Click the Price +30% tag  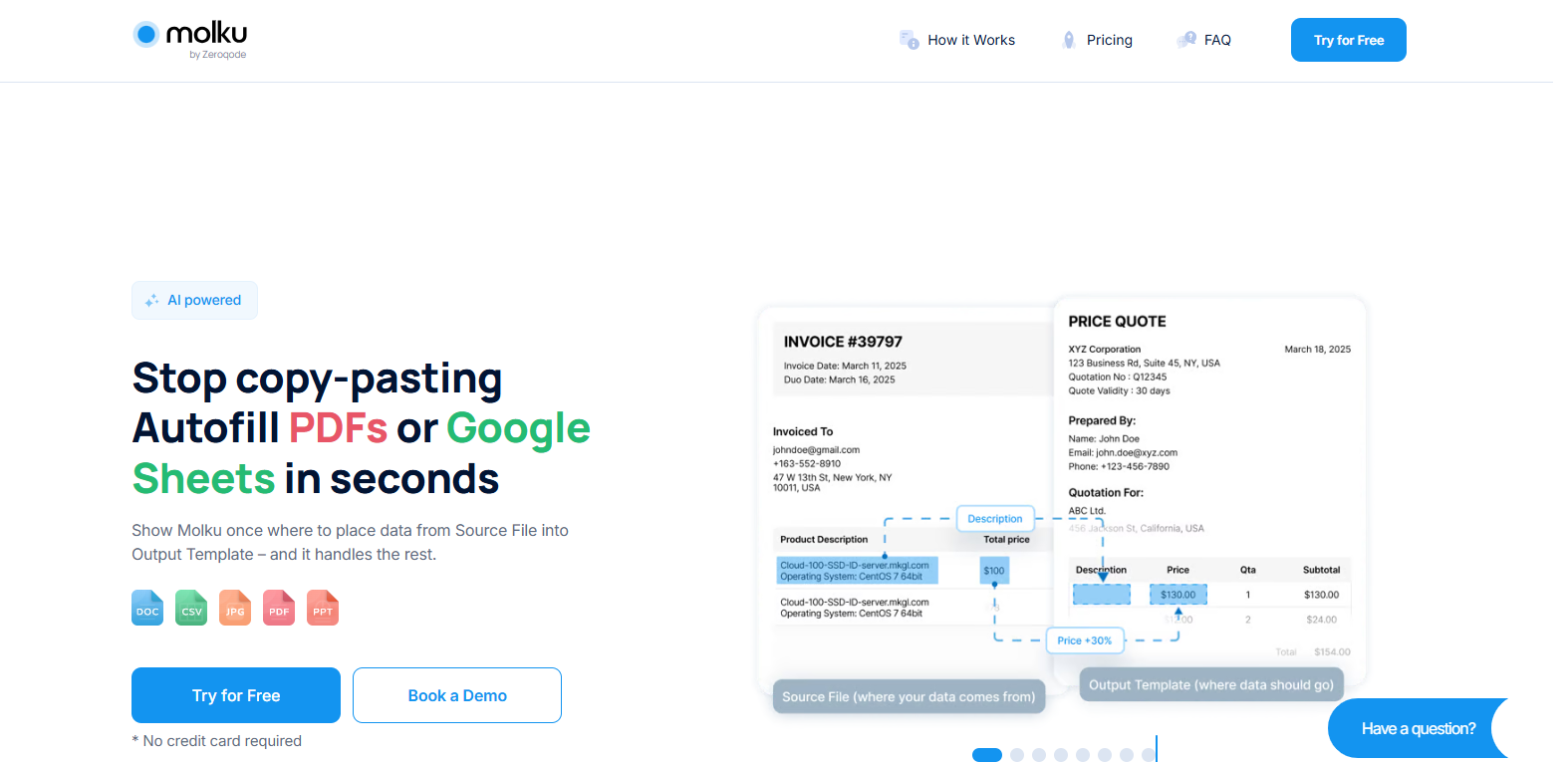click(1085, 640)
